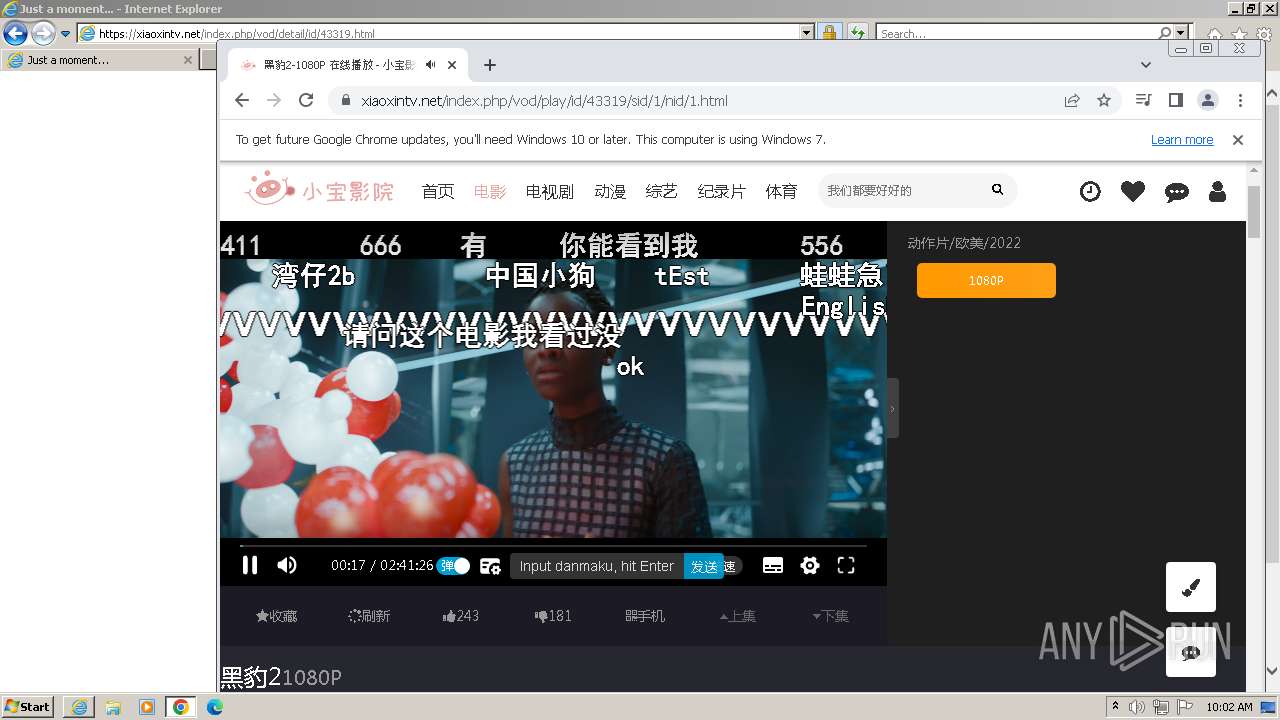Go back in Chrome
The width and height of the screenshot is (1280, 720).
tap(242, 100)
